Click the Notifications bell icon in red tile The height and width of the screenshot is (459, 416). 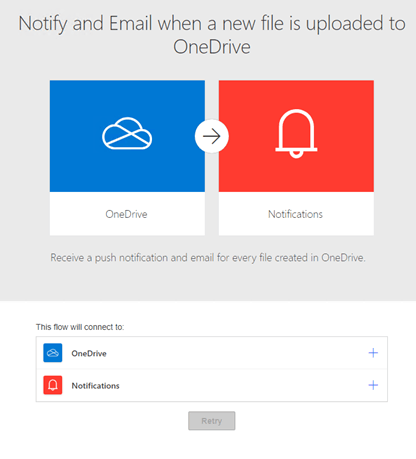point(296,134)
